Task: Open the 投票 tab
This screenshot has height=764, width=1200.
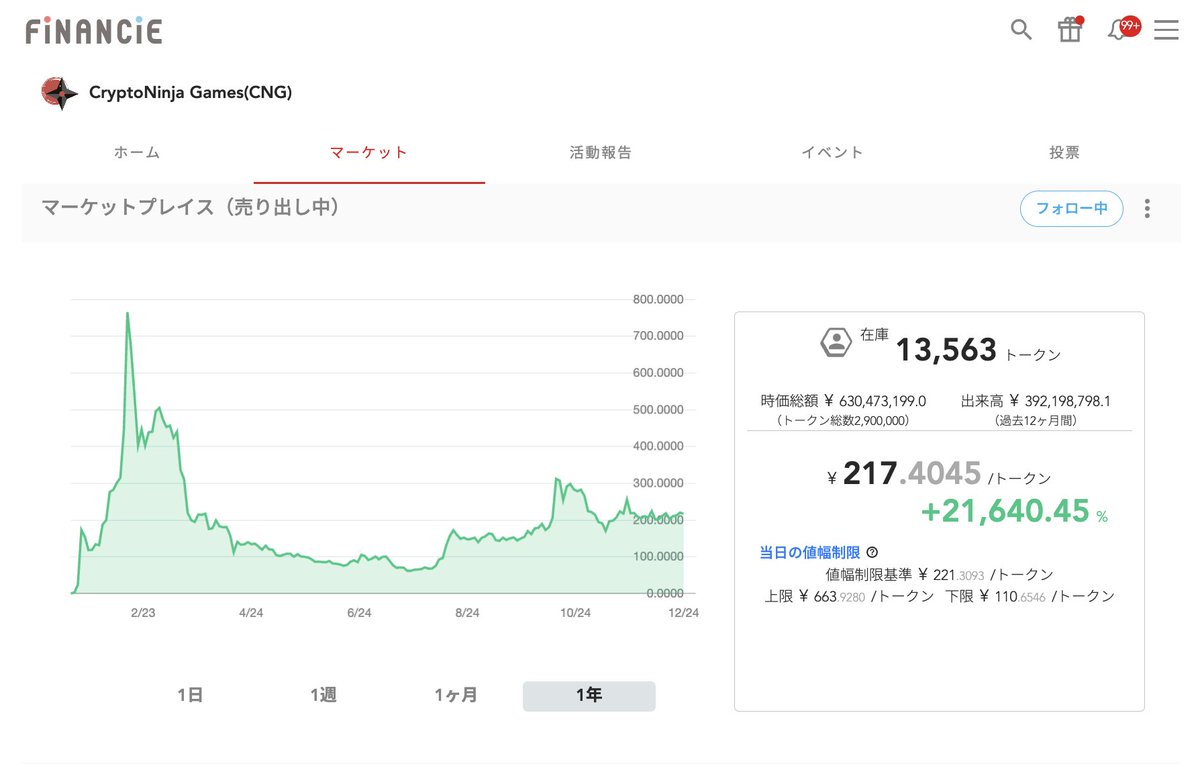Action: [1064, 153]
